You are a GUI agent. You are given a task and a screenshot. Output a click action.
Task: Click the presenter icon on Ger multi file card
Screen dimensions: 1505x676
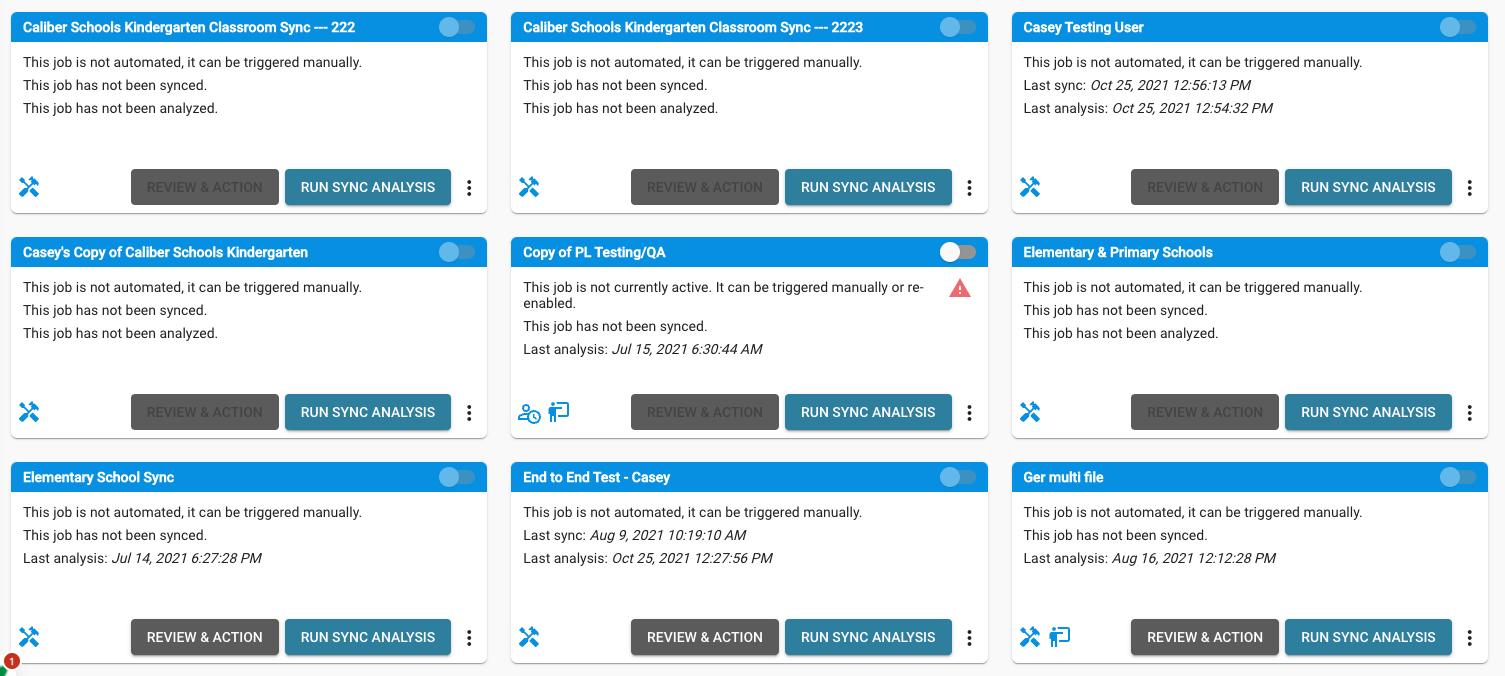tap(1059, 637)
